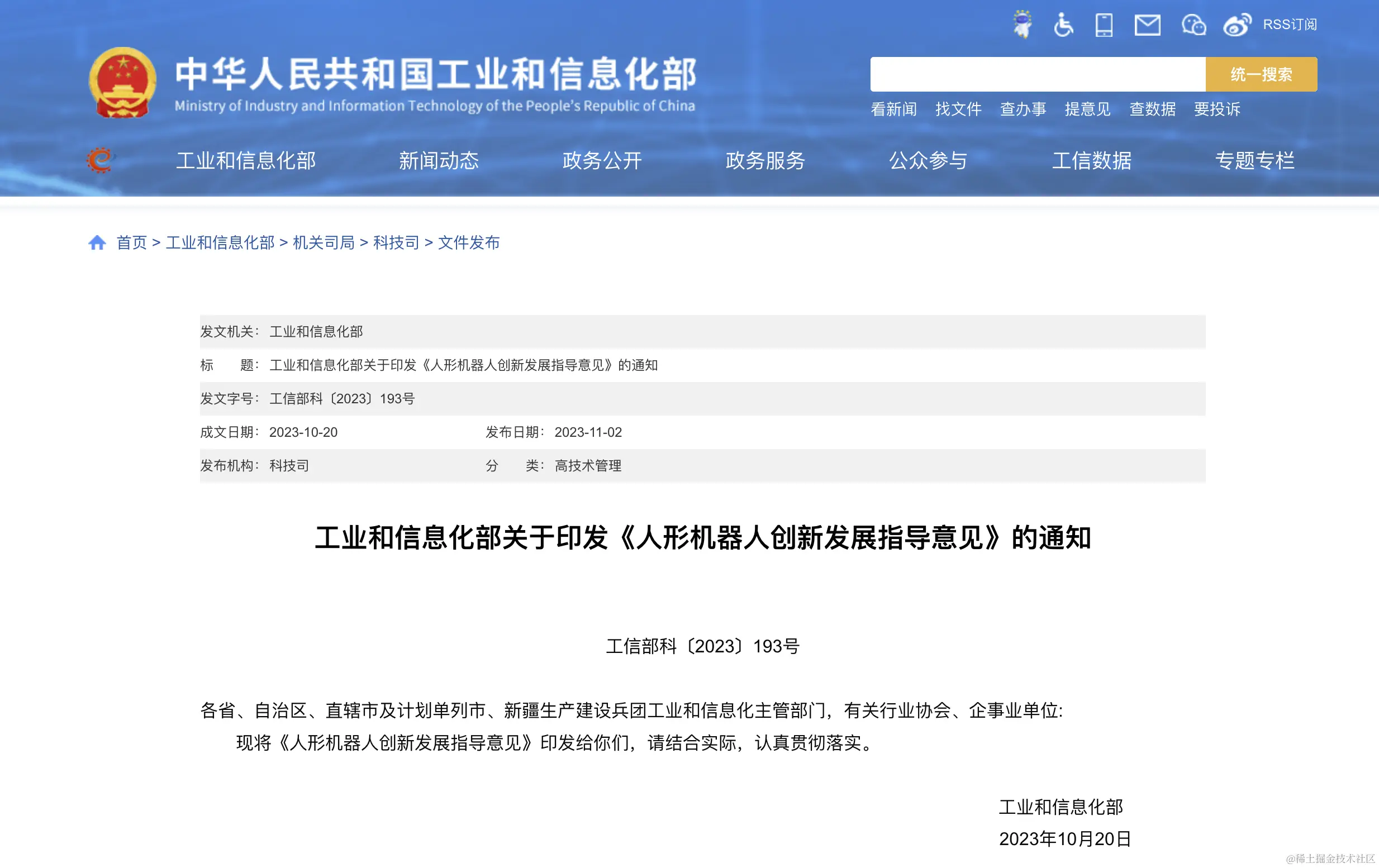This screenshot has height=868, width=1379.
Task: Open the email envelope icon
Action: (x=1147, y=25)
